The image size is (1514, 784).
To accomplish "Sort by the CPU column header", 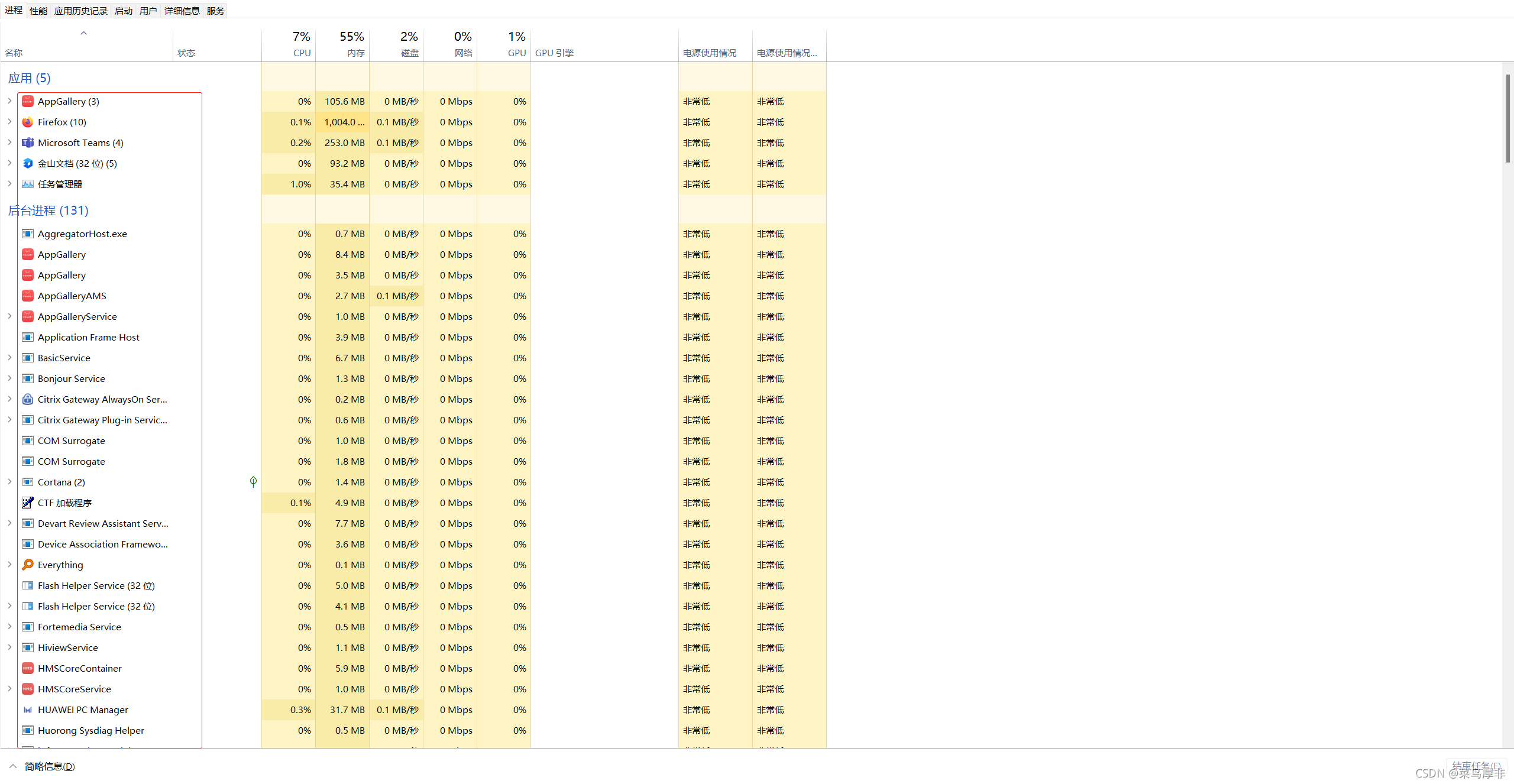I will click(x=289, y=45).
